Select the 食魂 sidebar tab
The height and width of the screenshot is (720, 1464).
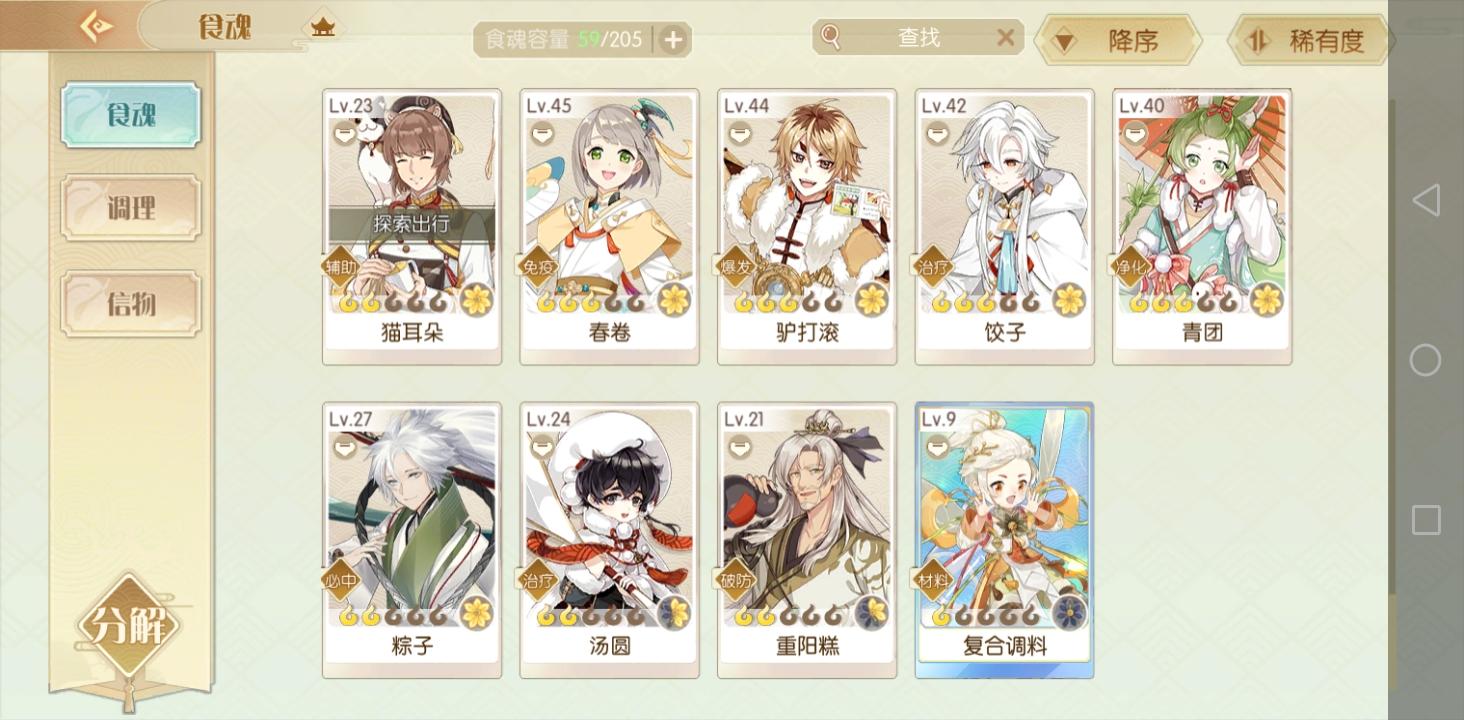click(131, 115)
